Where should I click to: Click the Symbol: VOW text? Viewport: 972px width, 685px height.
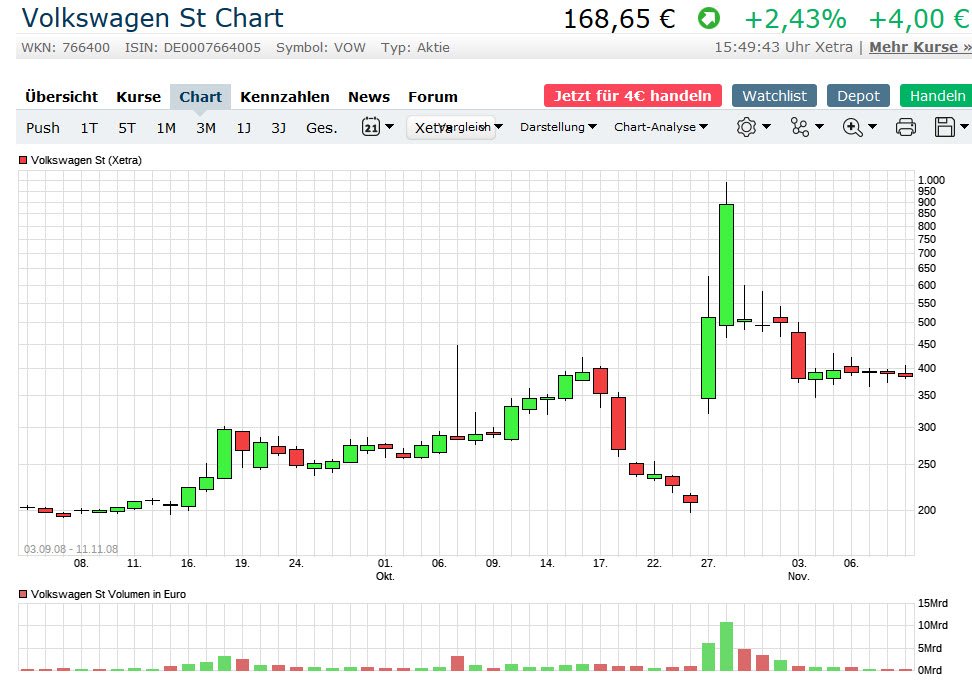[x=320, y=48]
